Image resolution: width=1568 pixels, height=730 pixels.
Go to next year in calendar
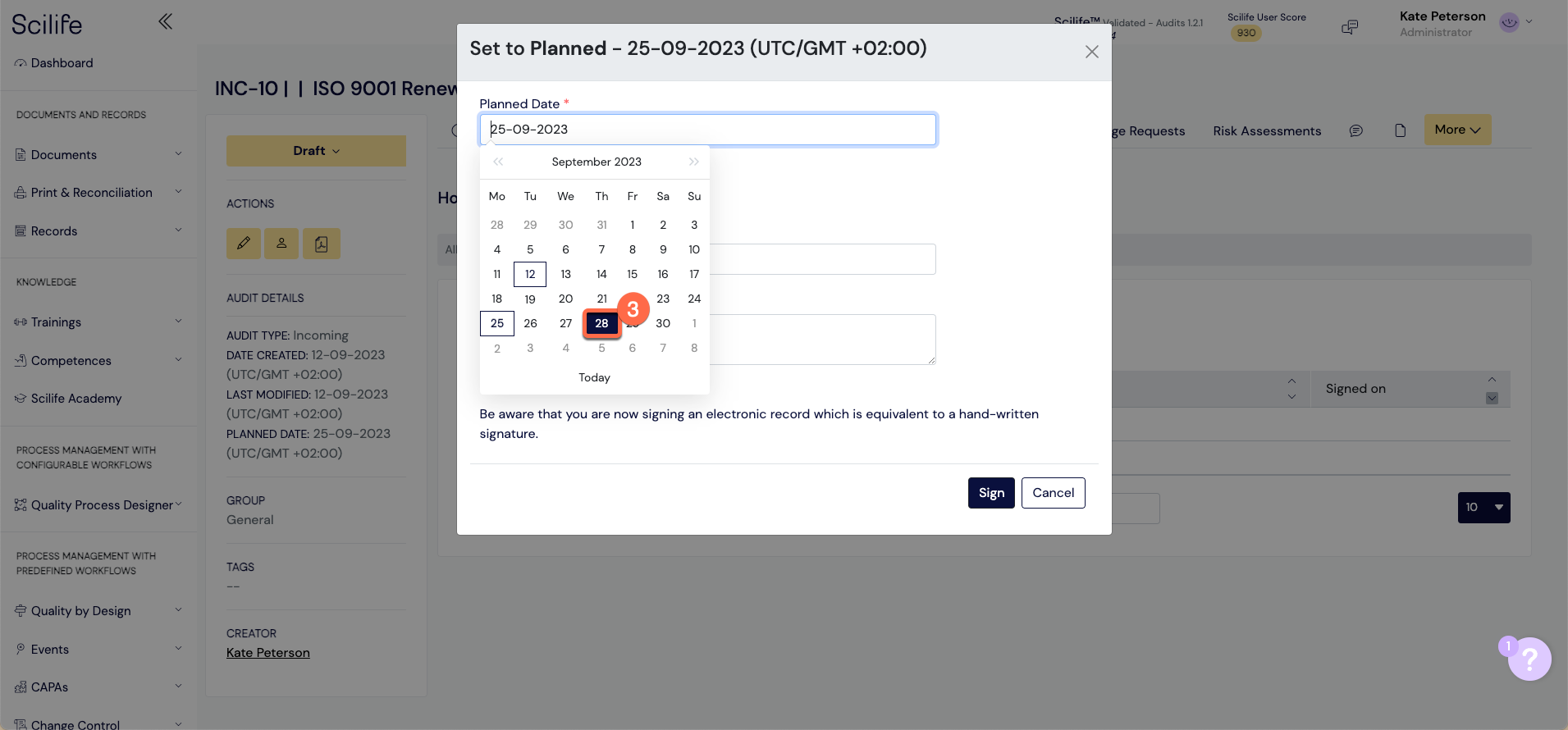tap(694, 162)
